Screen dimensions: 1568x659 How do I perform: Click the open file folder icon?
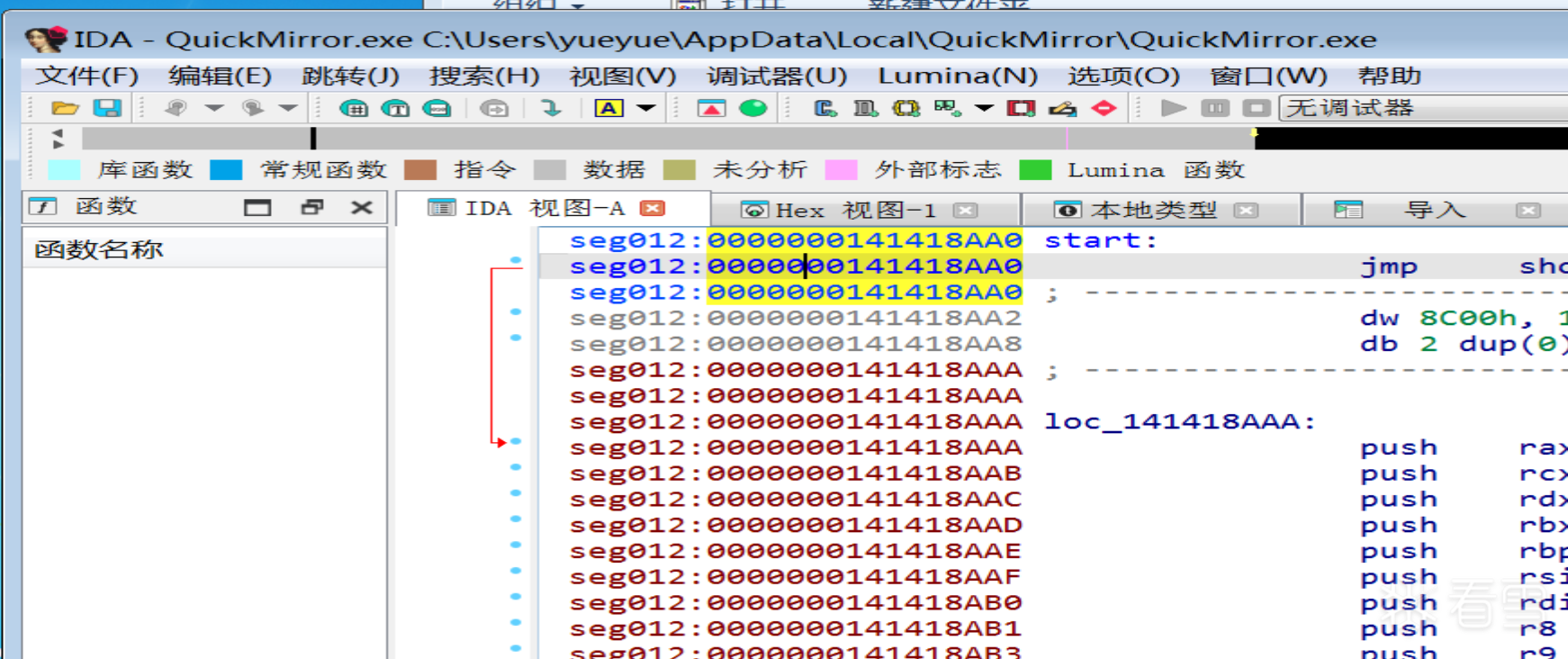tap(65, 109)
